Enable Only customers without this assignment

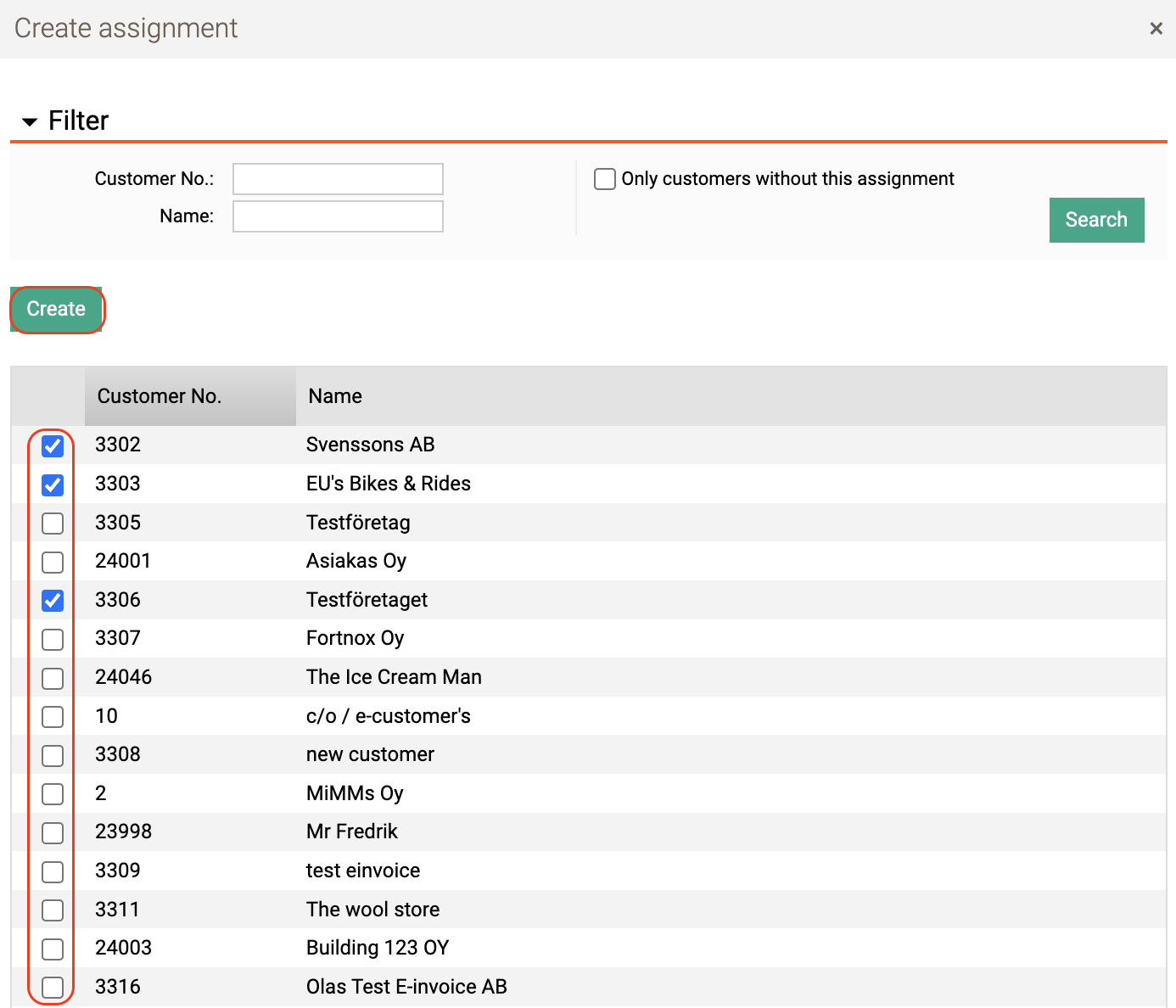point(605,179)
